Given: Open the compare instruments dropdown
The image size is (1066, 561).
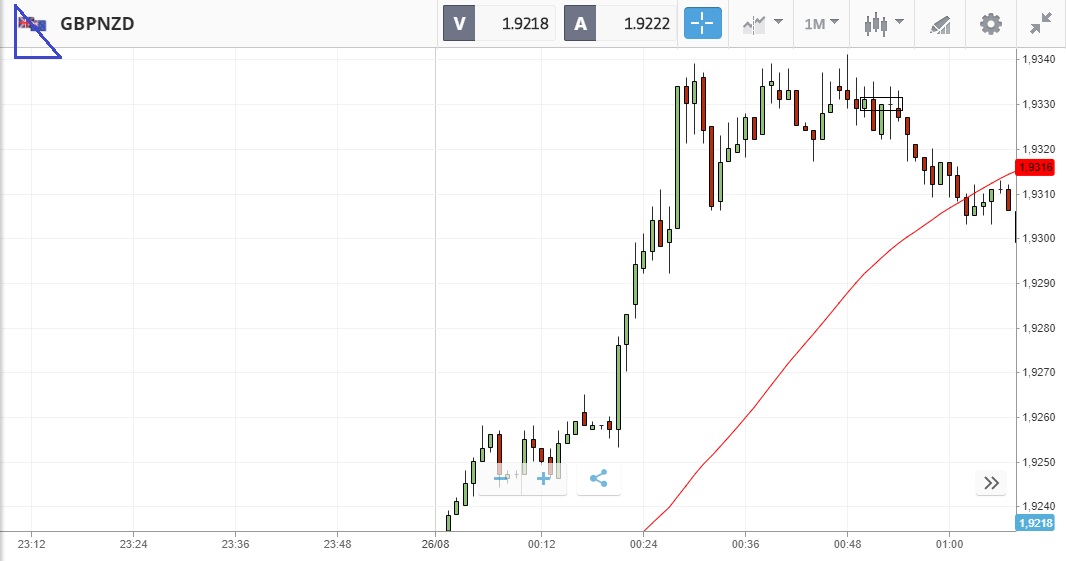Looking at the screenshot, I should [762, 23].
